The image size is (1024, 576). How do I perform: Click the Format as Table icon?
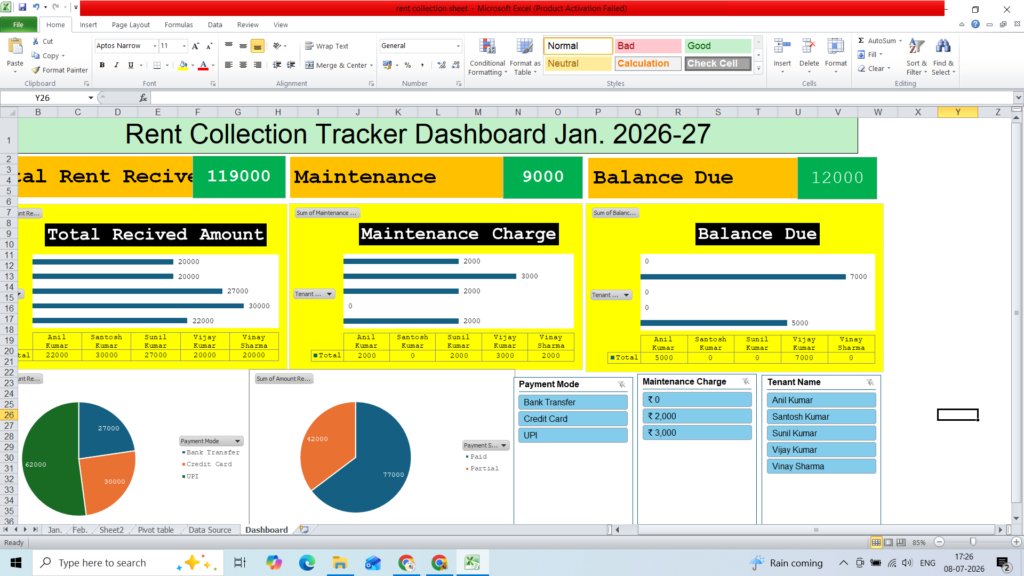524,48
